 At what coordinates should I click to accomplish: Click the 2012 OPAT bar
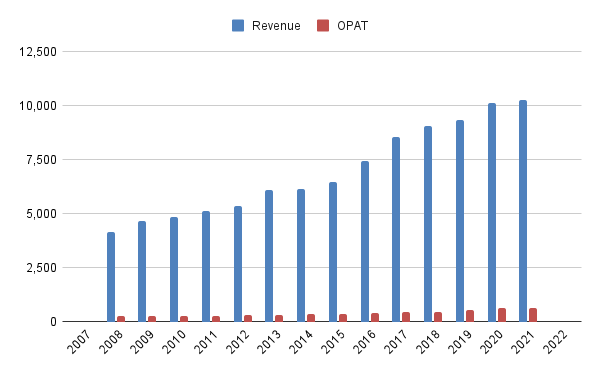click(248, 319)
